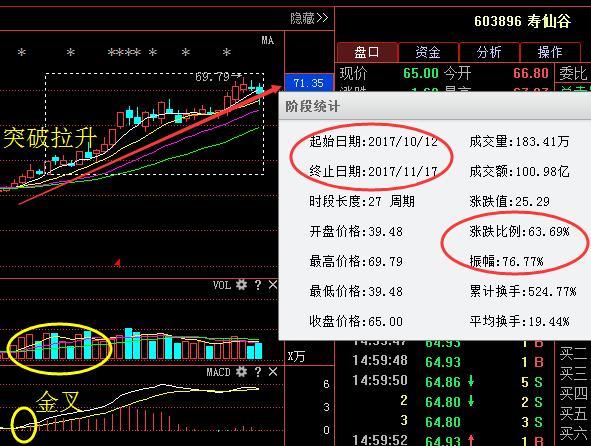Click the 今开 value 66.80

coord(531,73)
